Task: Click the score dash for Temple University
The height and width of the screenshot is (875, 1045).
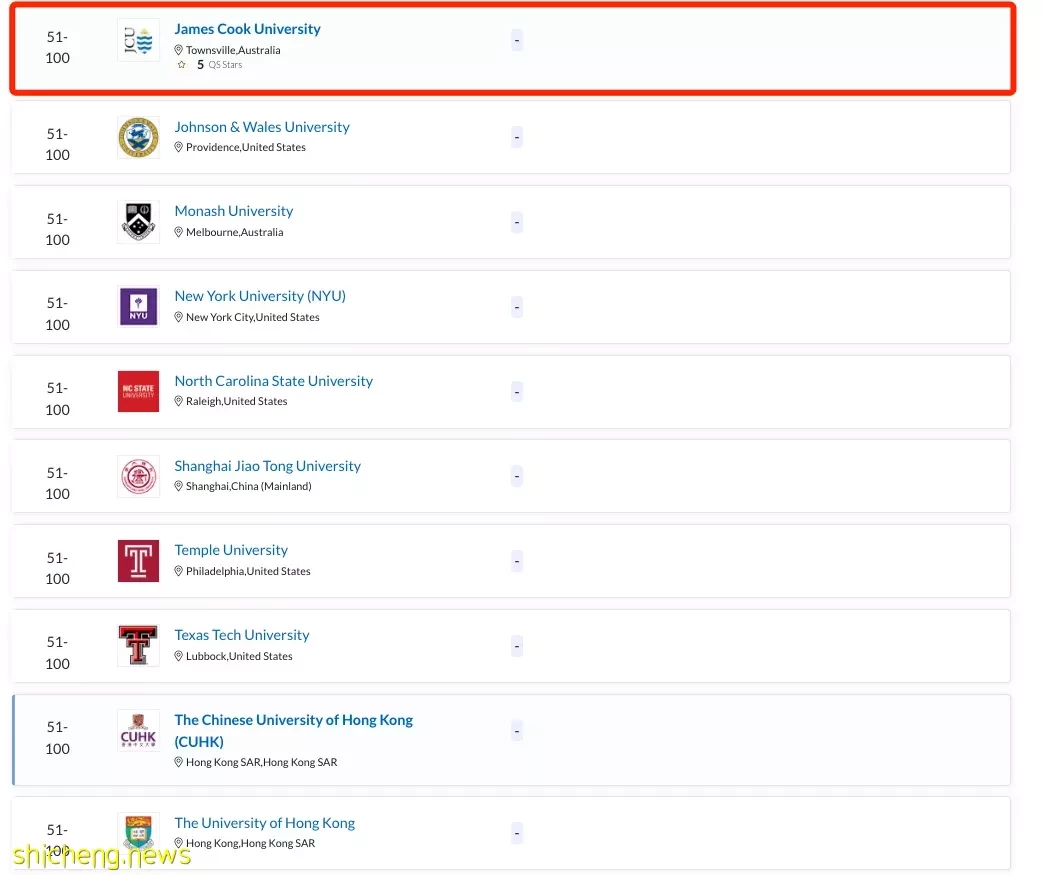Action: tap(517, 561)
